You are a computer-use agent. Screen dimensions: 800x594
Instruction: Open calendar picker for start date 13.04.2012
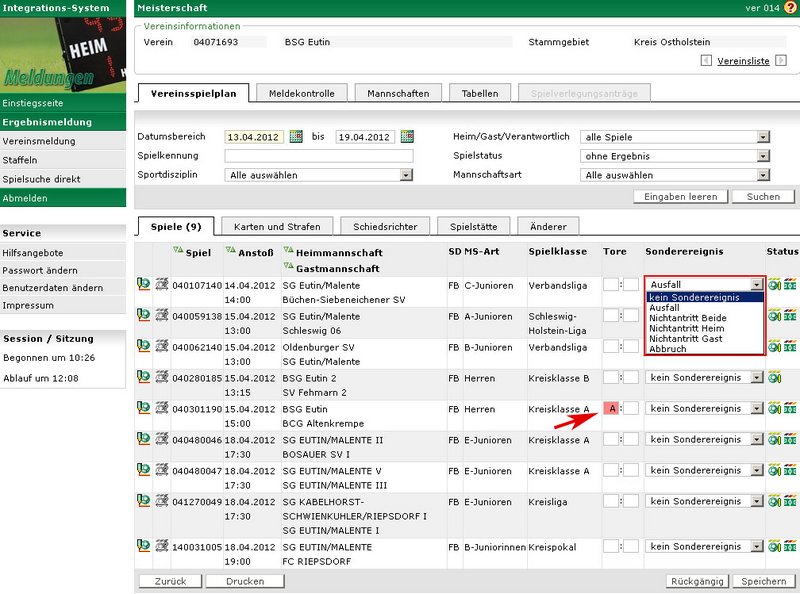(x=296, y=137)
